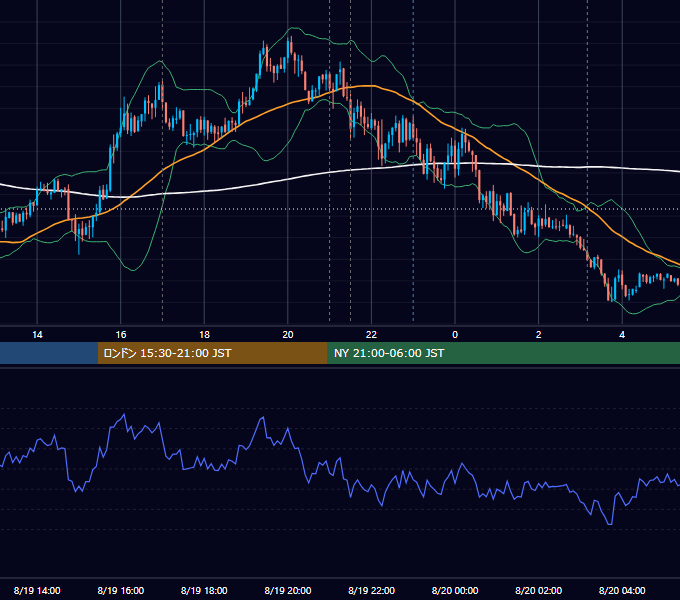Select the NY 21:00-06:00 JST session bar
The image size is (680, 600).
coord(503,353)
